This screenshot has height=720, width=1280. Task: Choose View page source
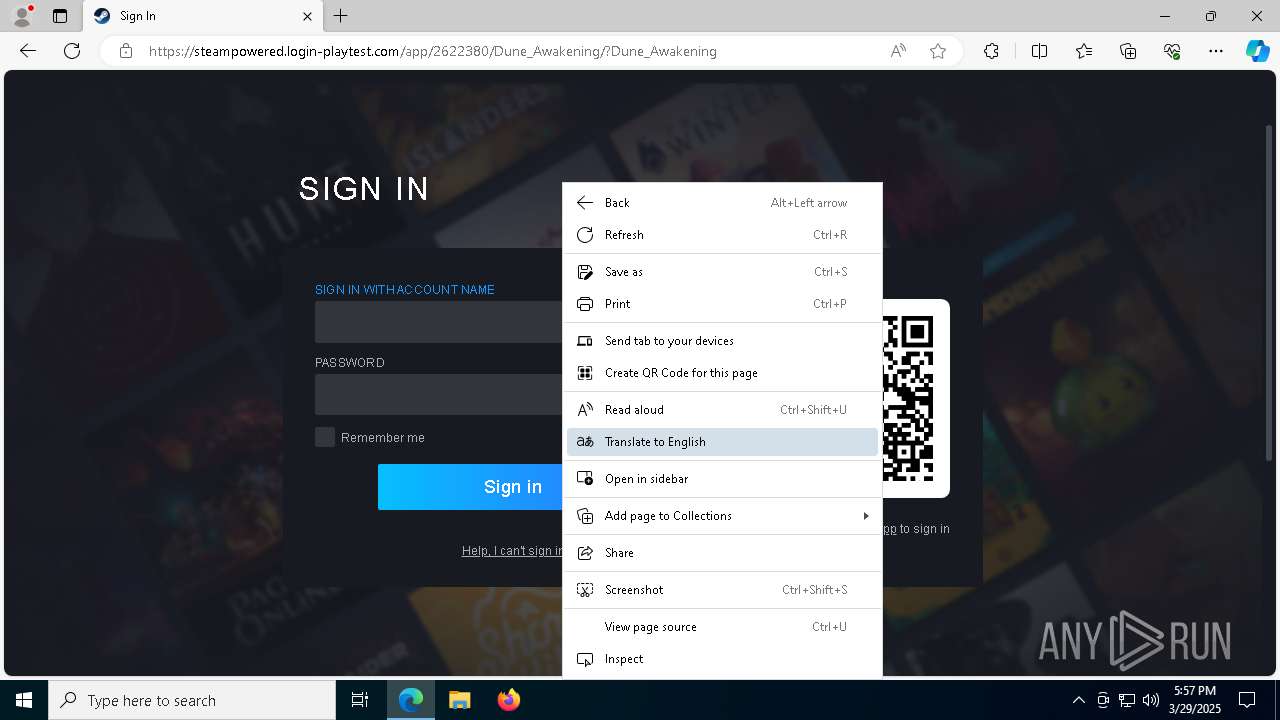pyautogui.click(x=722, y=627)
